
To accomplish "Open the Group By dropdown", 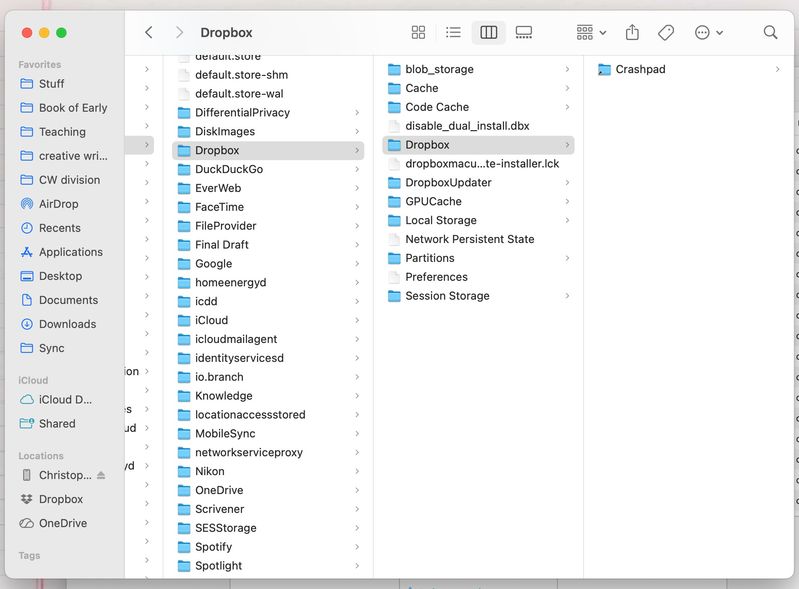I will [x=591, y=32].
